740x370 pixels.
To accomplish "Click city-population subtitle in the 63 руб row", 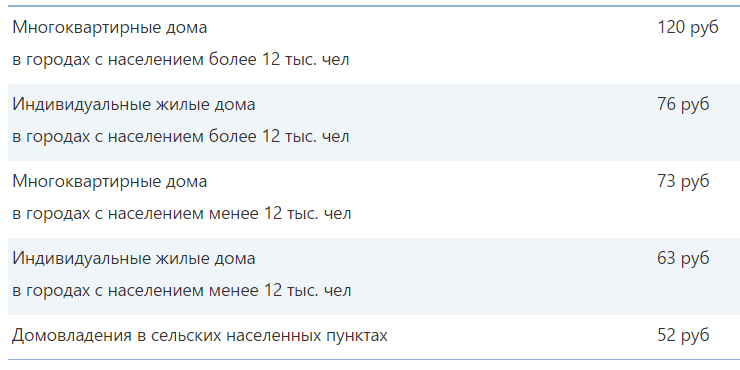I will (x=182, y=291).
